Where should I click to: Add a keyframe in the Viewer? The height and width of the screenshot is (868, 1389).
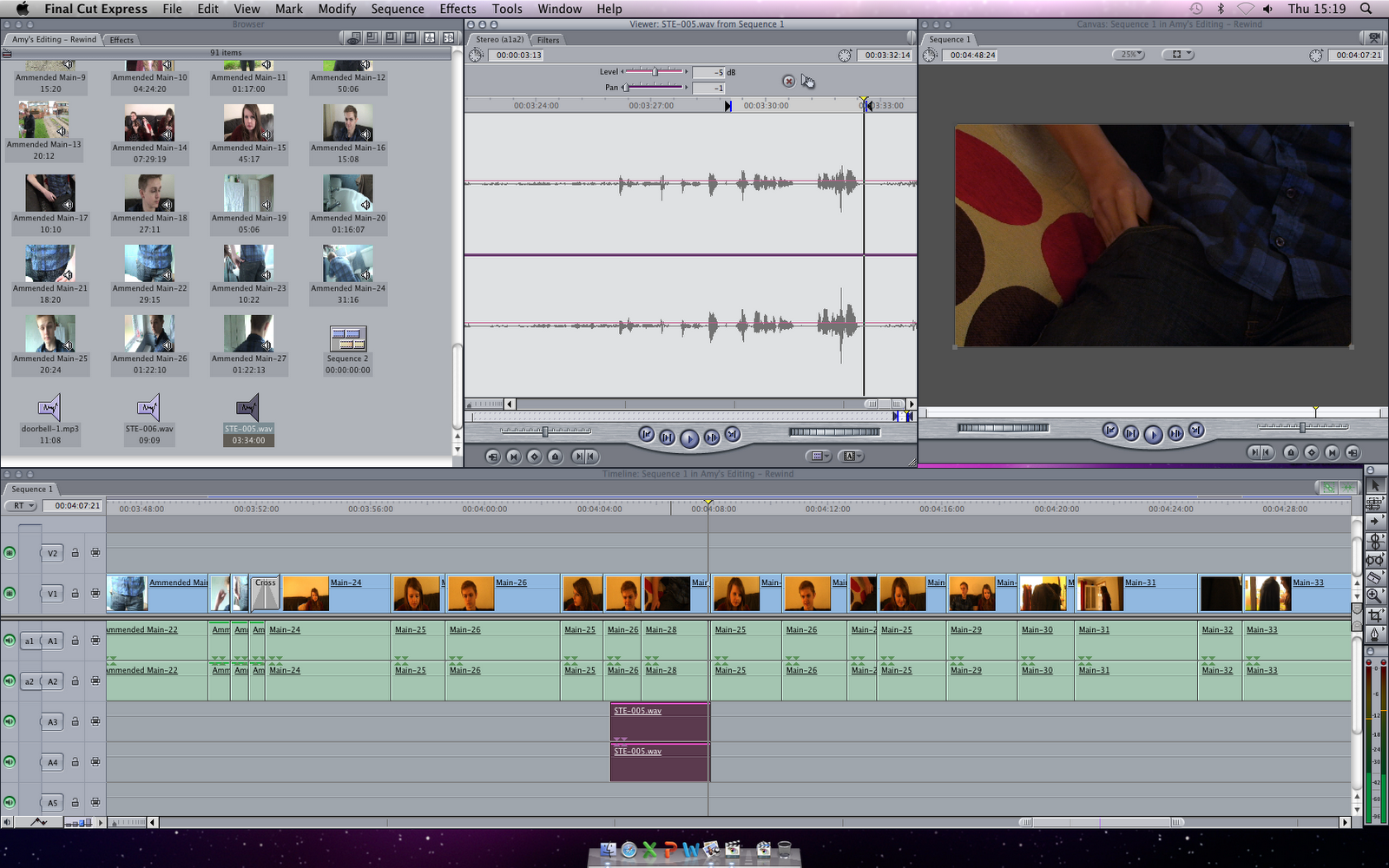(535, 457)
